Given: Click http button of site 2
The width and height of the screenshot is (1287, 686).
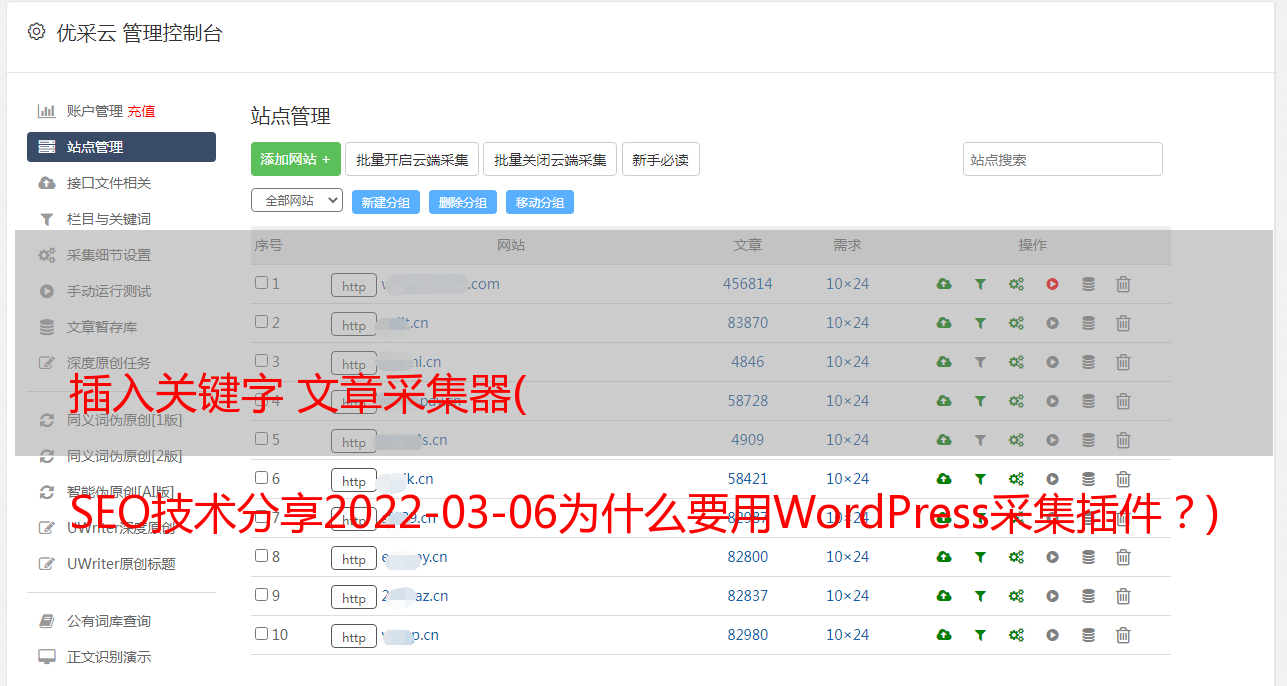Looking at the screenshot, I should [354, 324].
